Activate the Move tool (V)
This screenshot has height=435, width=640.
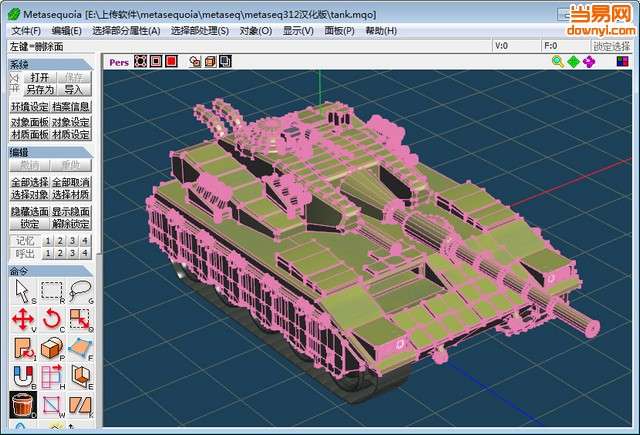click(x=23, y=320)
